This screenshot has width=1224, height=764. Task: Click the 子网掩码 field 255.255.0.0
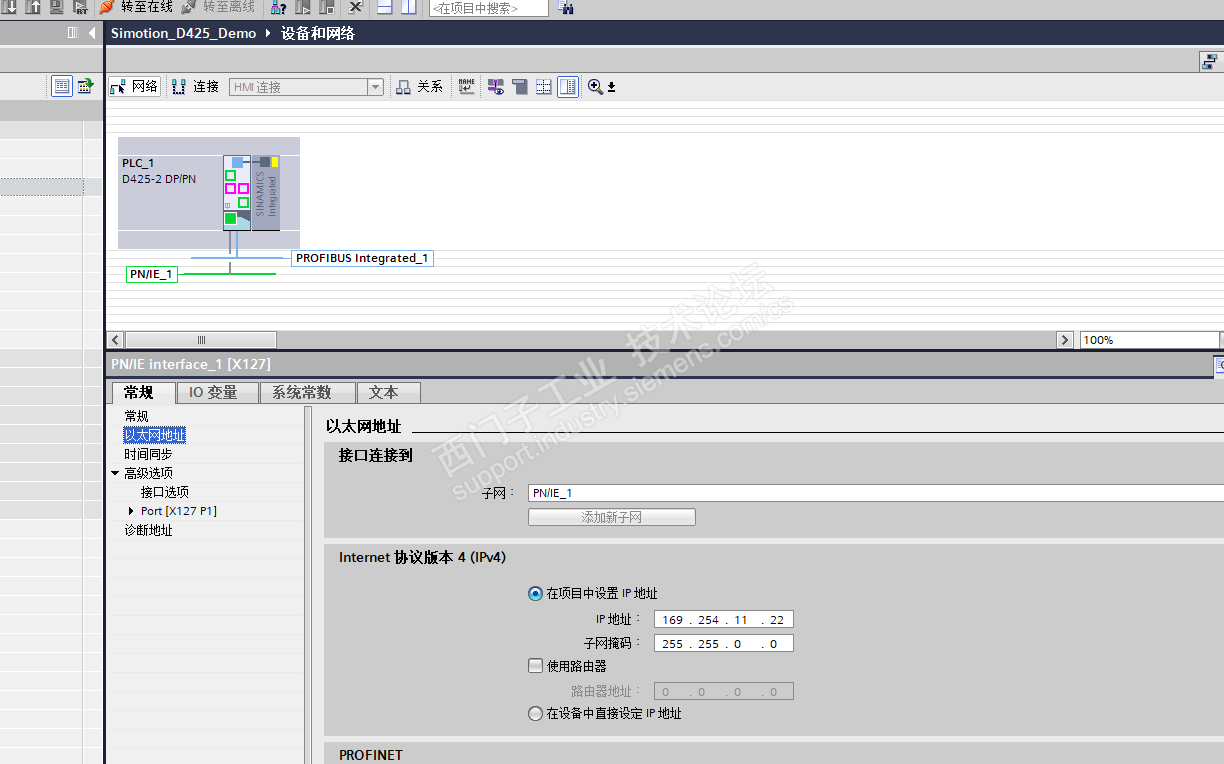click(724, 644)
